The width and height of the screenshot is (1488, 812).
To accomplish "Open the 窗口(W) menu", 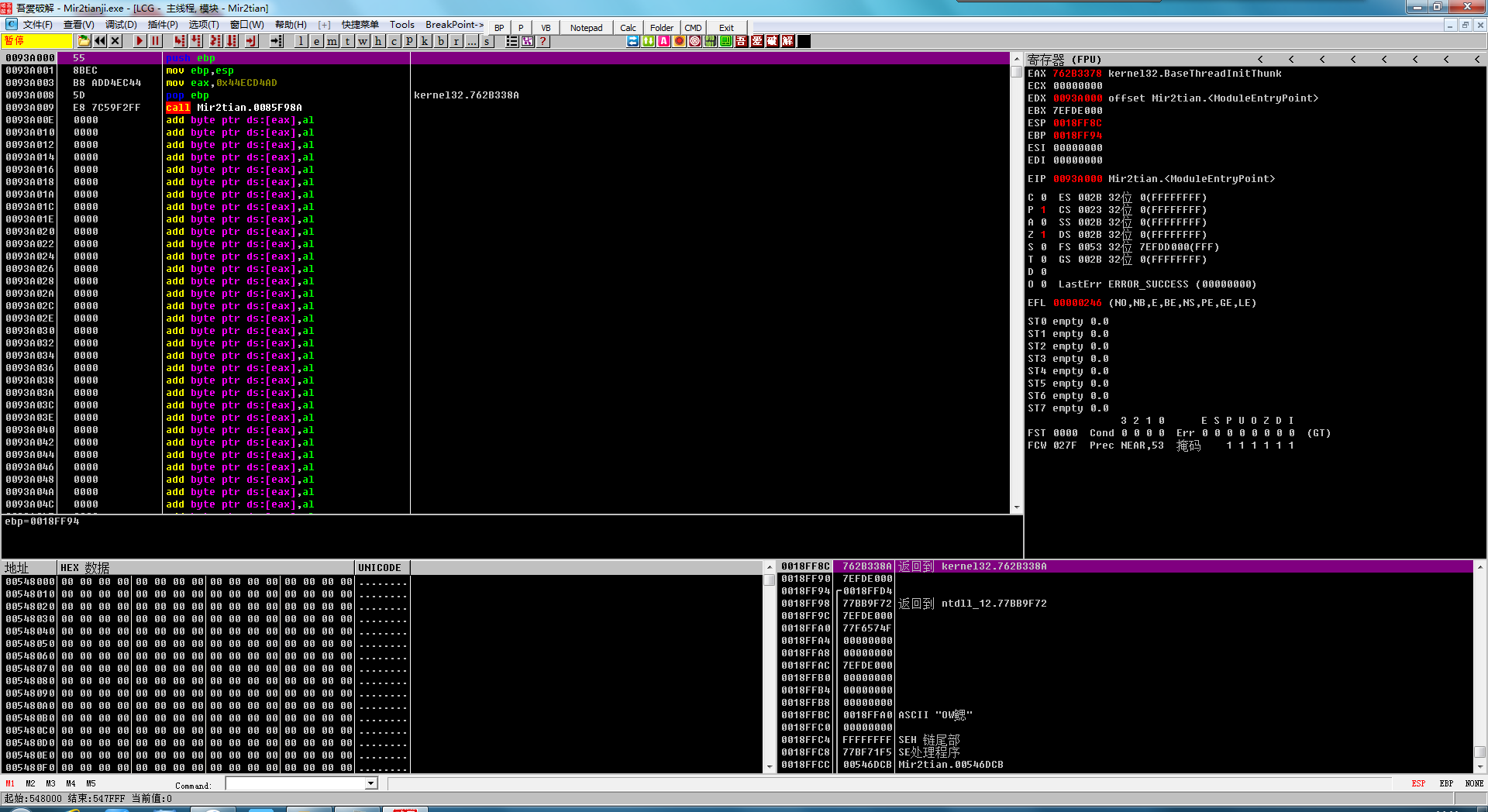I will point(247,25).
